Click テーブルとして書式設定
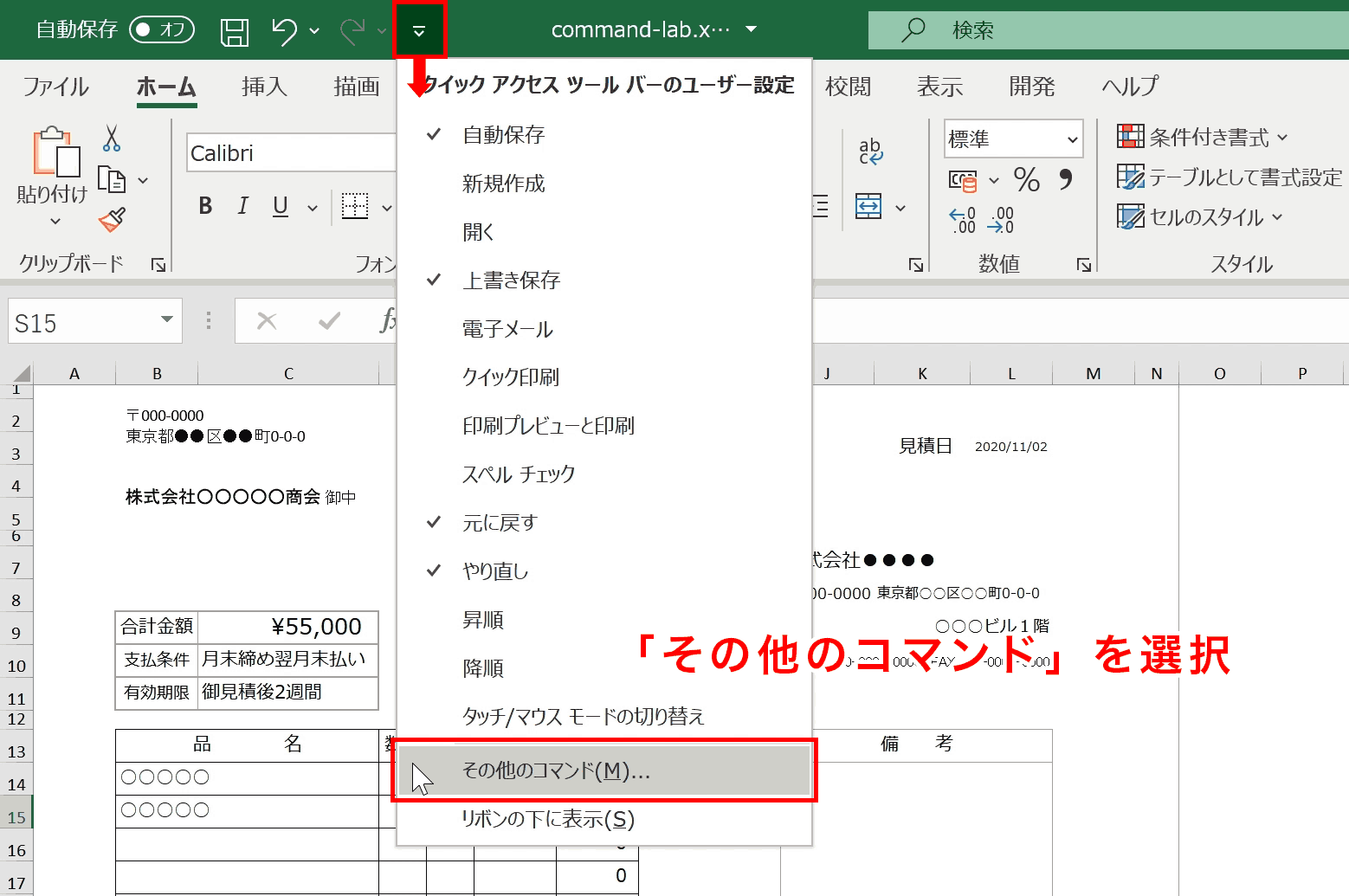Viewport: 1349px width, 896px height. pos(1230,177)
